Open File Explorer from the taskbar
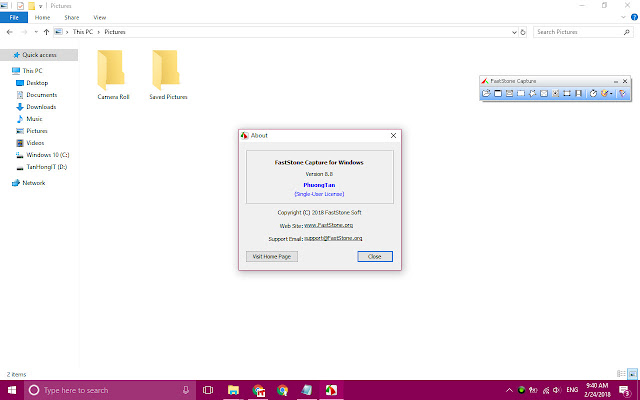 pos(233,390)
